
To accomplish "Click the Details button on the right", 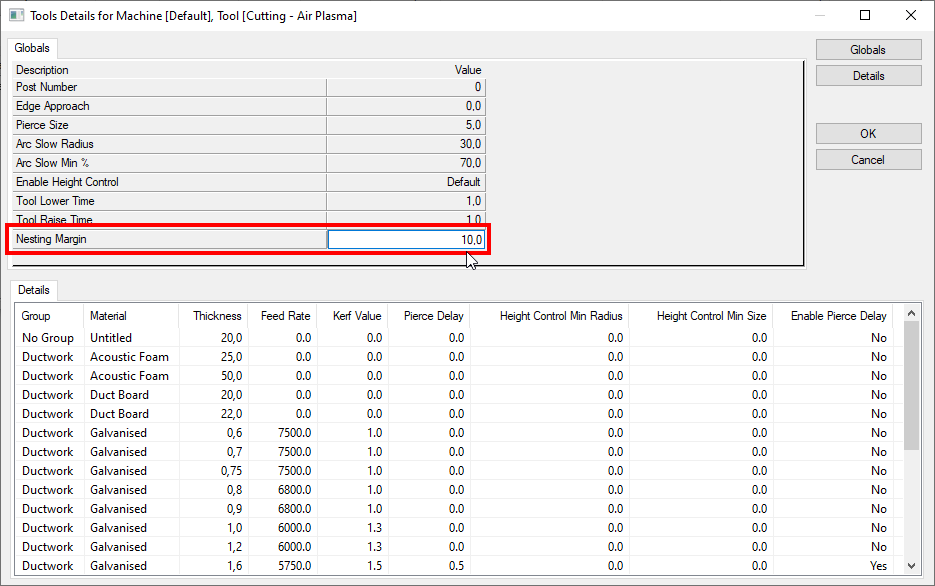I will pyautogui.click(x=867, y=74).
